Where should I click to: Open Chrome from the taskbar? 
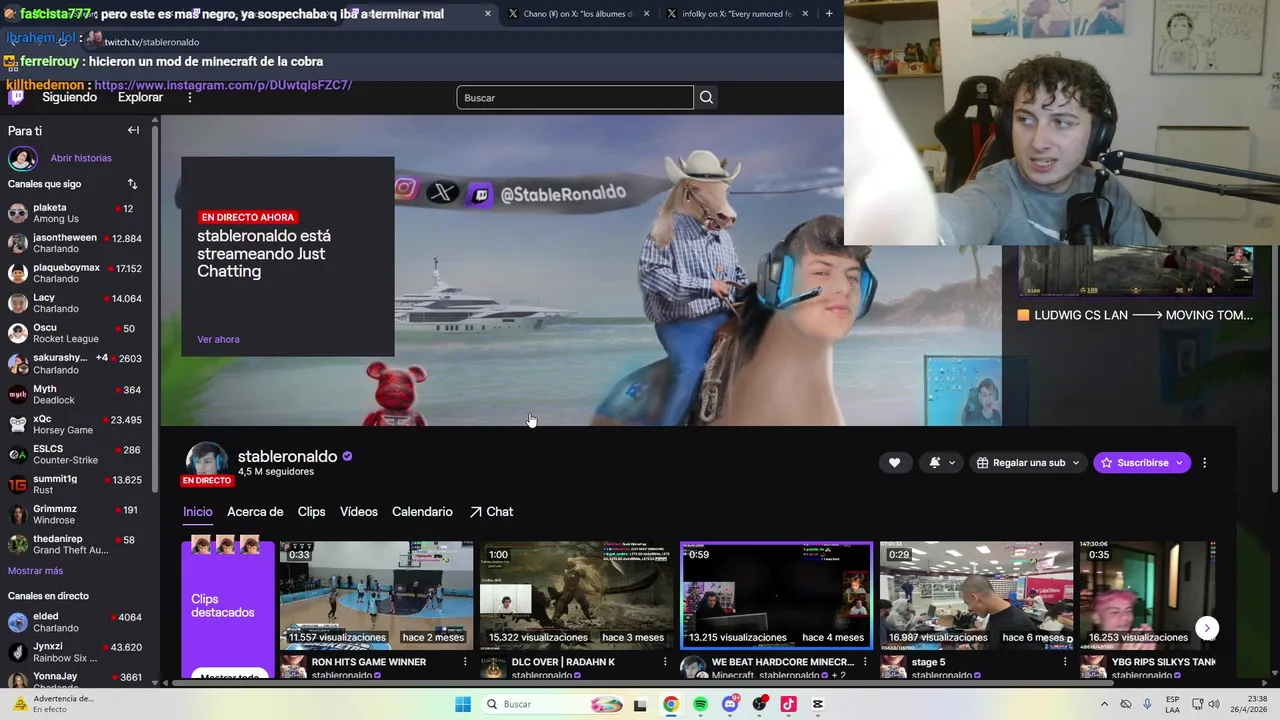[x=671, y=704]
